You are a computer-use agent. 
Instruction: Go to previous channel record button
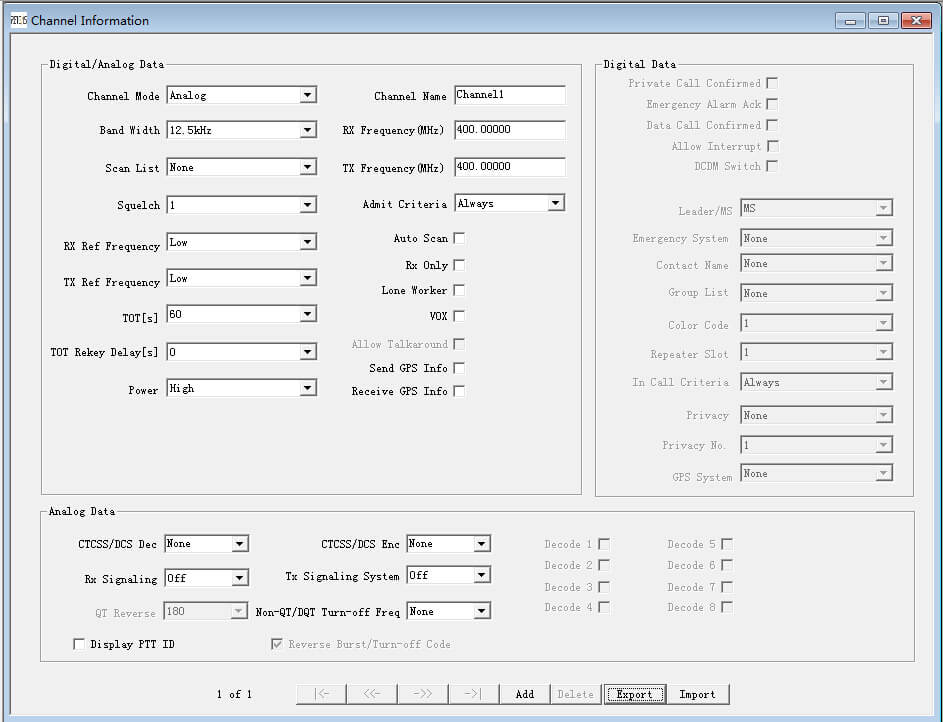372,694
